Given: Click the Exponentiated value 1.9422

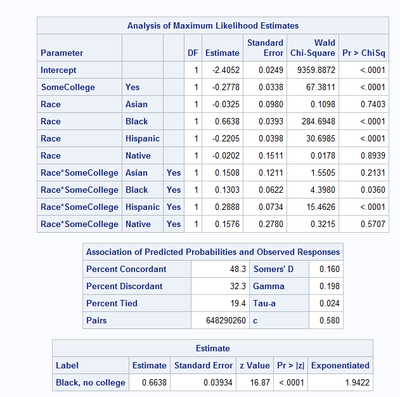Looking at the screenshot, I should point(357,383).
